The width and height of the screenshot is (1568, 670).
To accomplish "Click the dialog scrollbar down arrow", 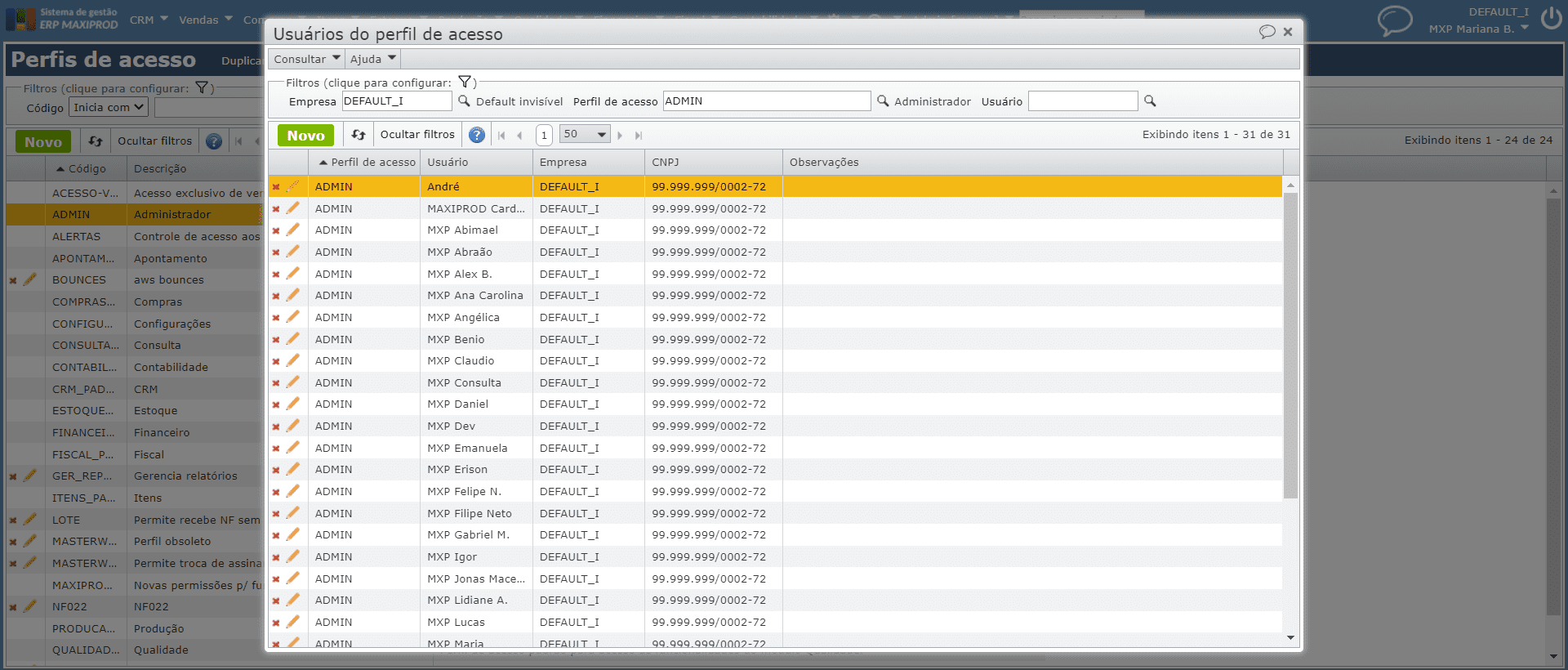I will [1290, 638].
